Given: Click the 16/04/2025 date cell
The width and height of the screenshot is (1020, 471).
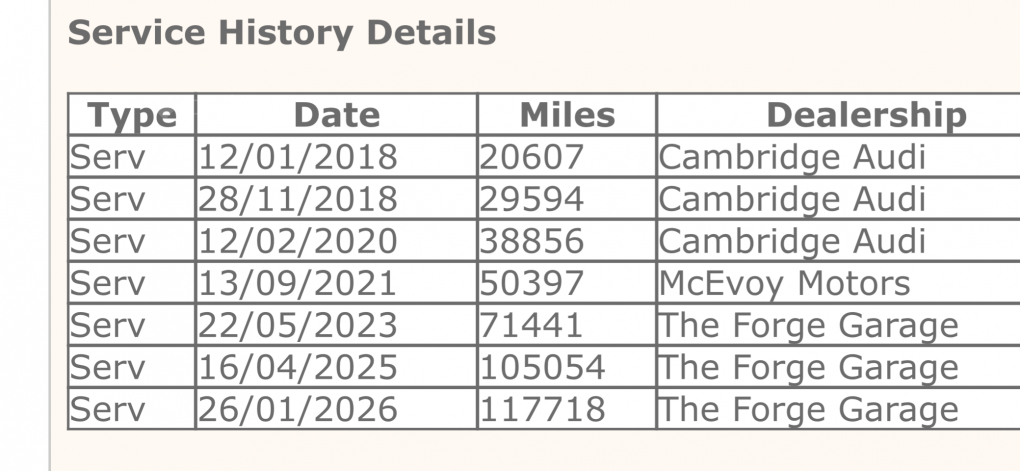Looking at the screenshot, I should [x=298, y=367].
